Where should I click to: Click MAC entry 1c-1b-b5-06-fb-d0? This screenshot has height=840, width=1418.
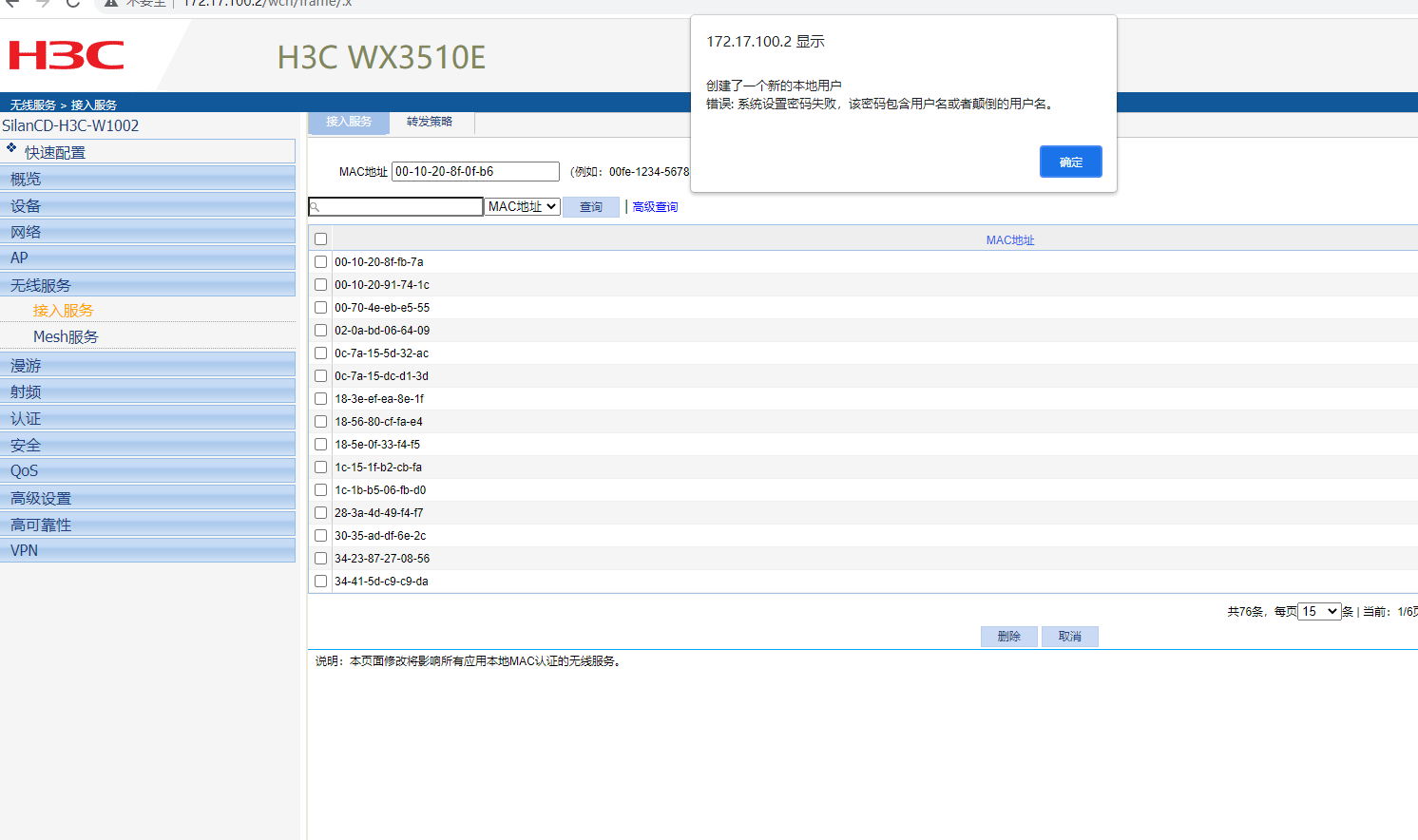pyautogui.click(x=380, y=490)
